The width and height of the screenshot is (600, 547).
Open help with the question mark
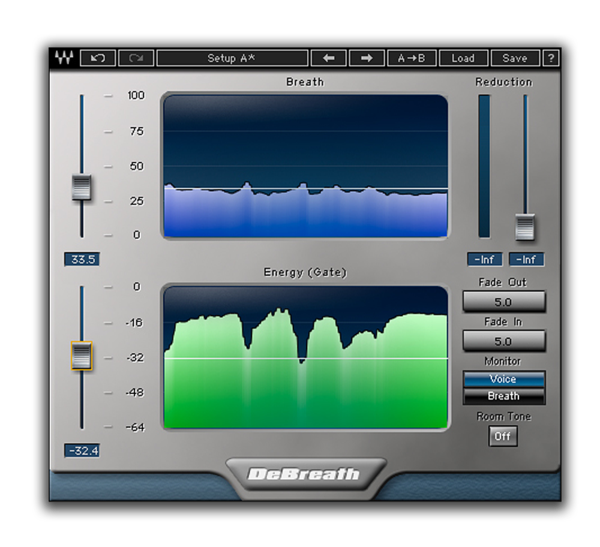(551, 58)
